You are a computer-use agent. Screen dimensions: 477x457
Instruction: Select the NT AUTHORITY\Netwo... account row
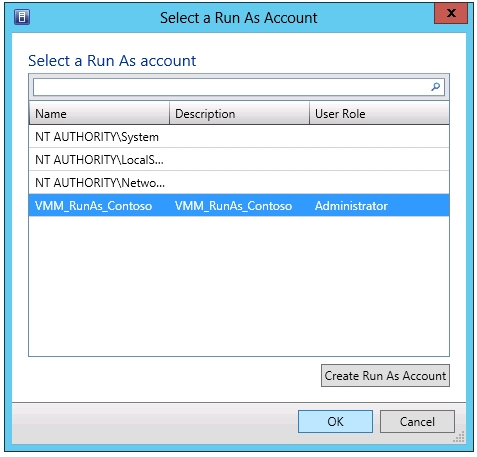(239, 183)
